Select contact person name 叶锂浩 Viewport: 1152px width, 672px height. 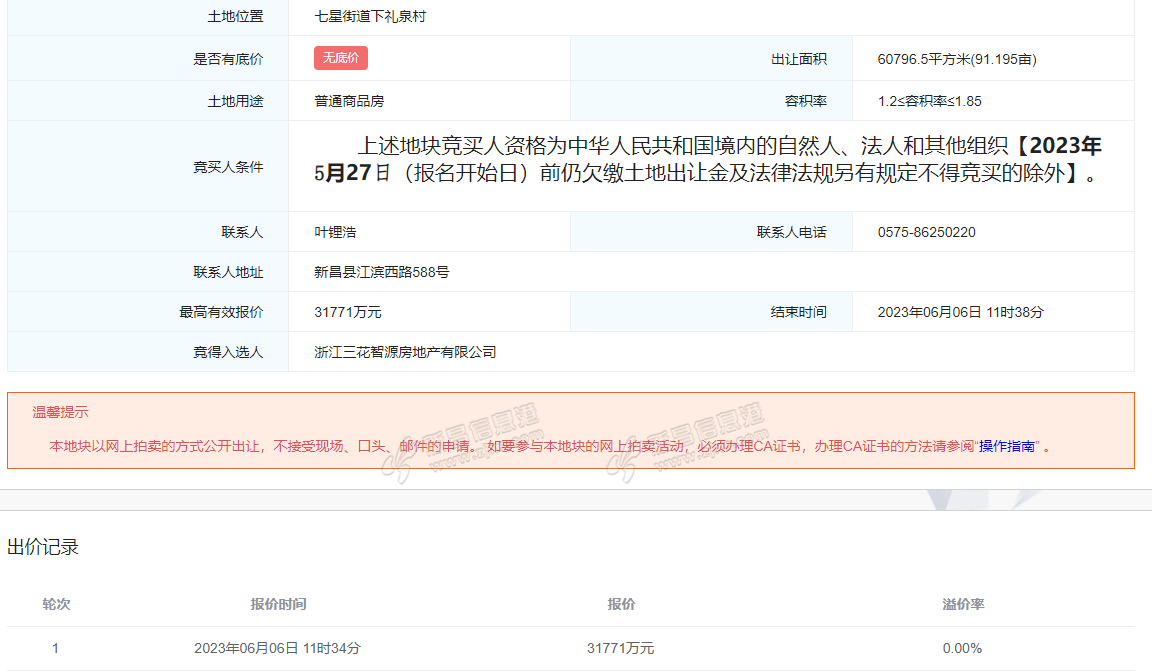coord(335,232)
